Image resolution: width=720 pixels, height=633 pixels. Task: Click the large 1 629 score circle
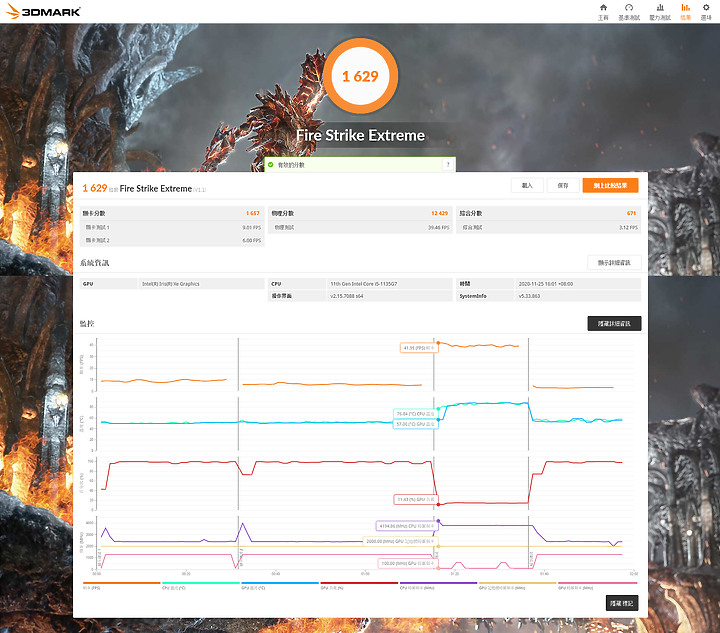coord(360,76)
